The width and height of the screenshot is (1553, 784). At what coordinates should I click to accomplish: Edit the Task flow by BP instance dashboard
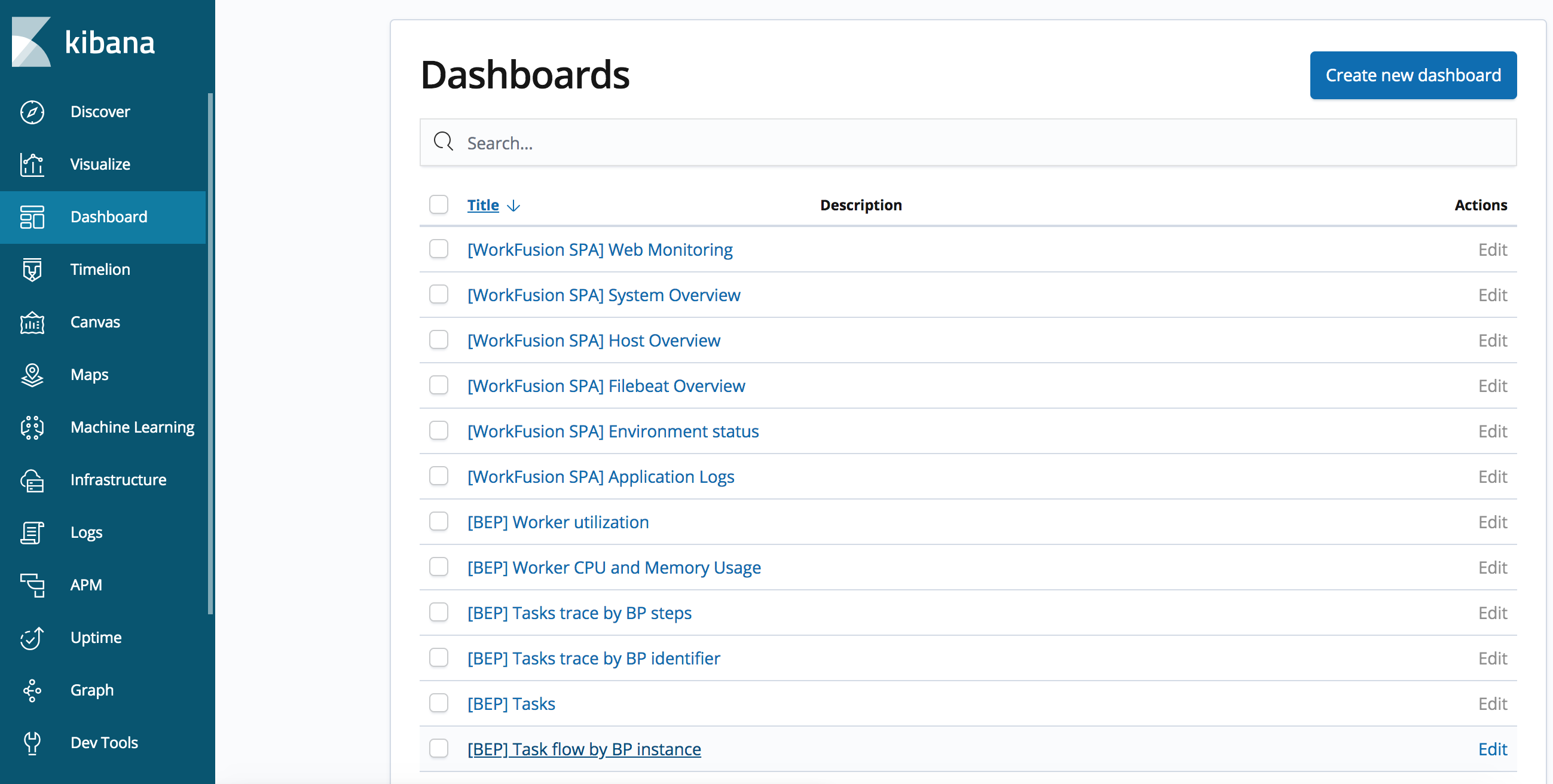pyautogui.click(x=1492, y=749)
